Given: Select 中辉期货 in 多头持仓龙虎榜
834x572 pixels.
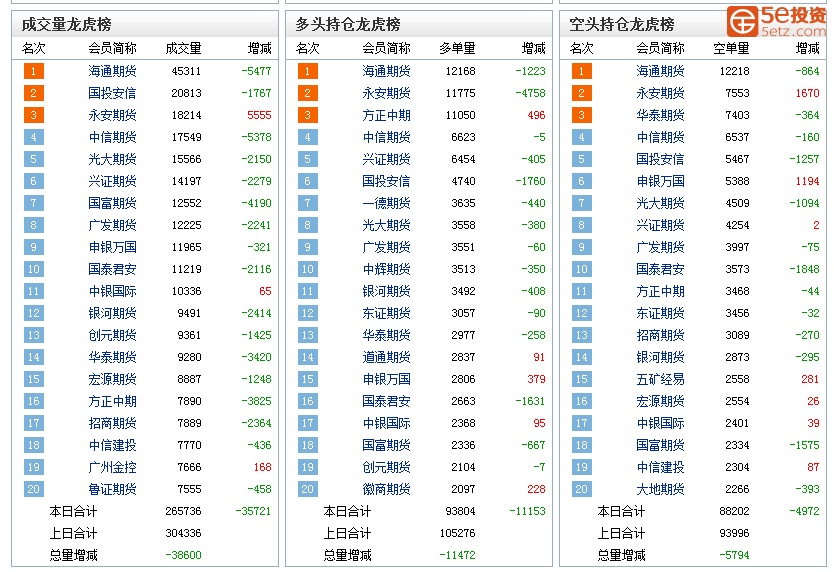Looking at the screenshot, I should coord(386,269).
